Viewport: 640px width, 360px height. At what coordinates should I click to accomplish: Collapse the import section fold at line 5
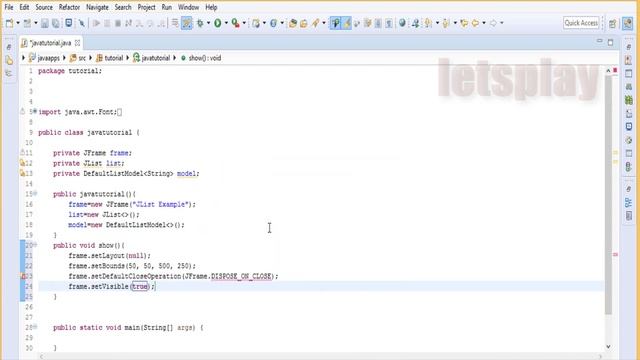(x=35, y=111)
